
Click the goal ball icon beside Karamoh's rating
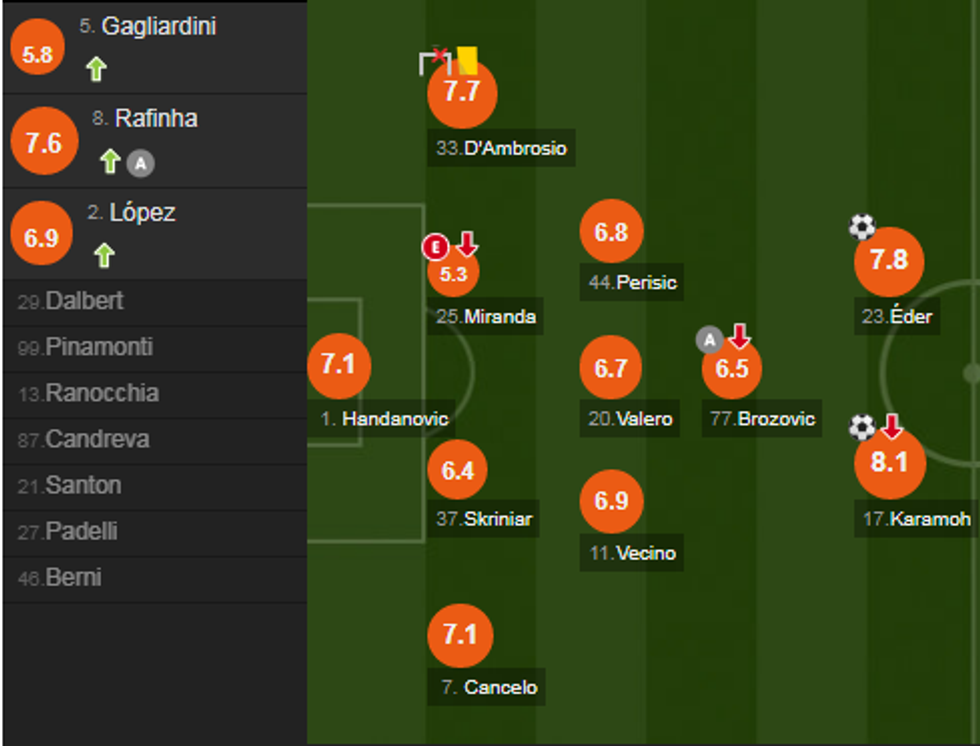[862, 428]
